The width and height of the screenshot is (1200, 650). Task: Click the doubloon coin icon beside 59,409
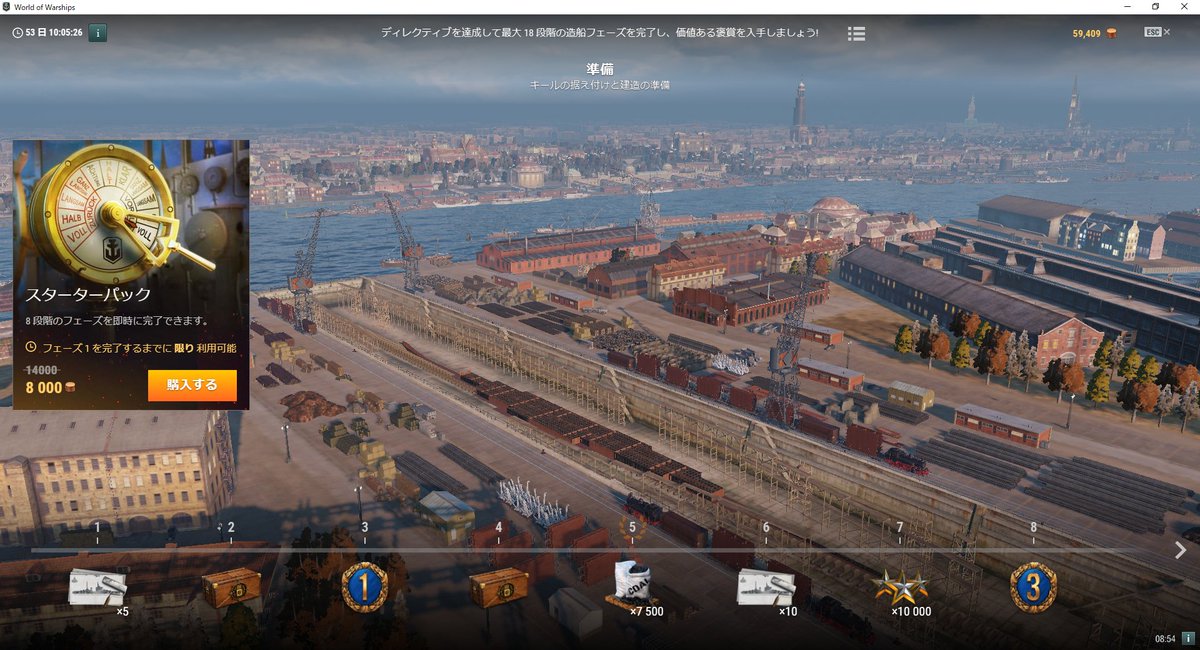coord(1111,33)
